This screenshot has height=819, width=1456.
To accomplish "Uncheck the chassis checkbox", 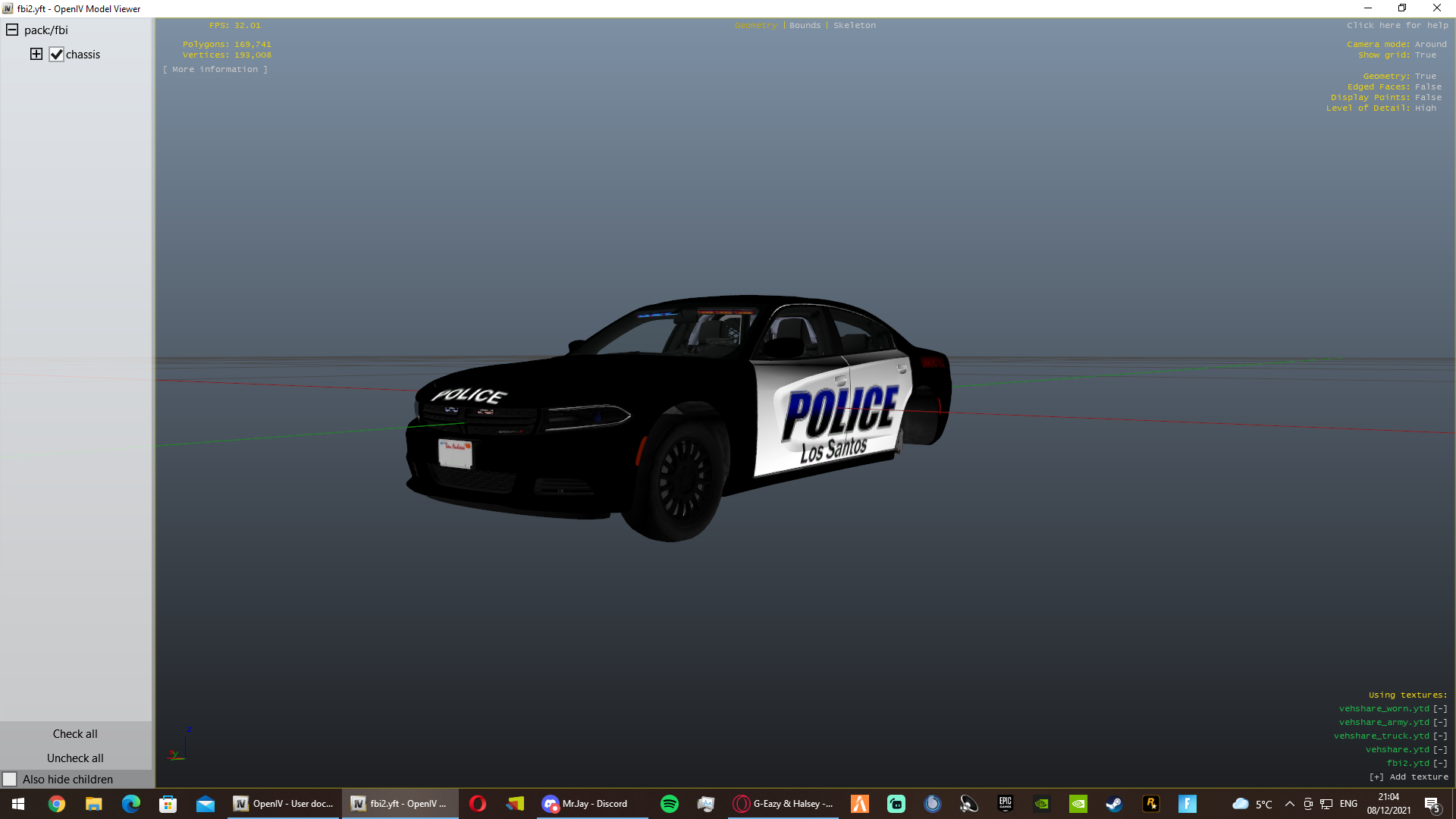I will tap(57, 55).
